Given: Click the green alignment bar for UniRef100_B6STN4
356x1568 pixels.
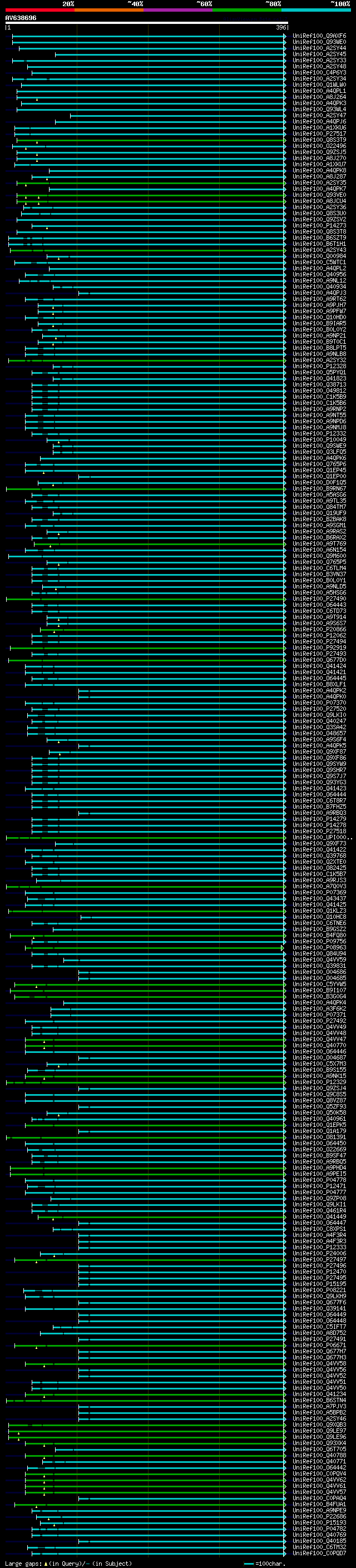Looking at the screenshot, I should pyautogui.click(x=146, y=1400).
